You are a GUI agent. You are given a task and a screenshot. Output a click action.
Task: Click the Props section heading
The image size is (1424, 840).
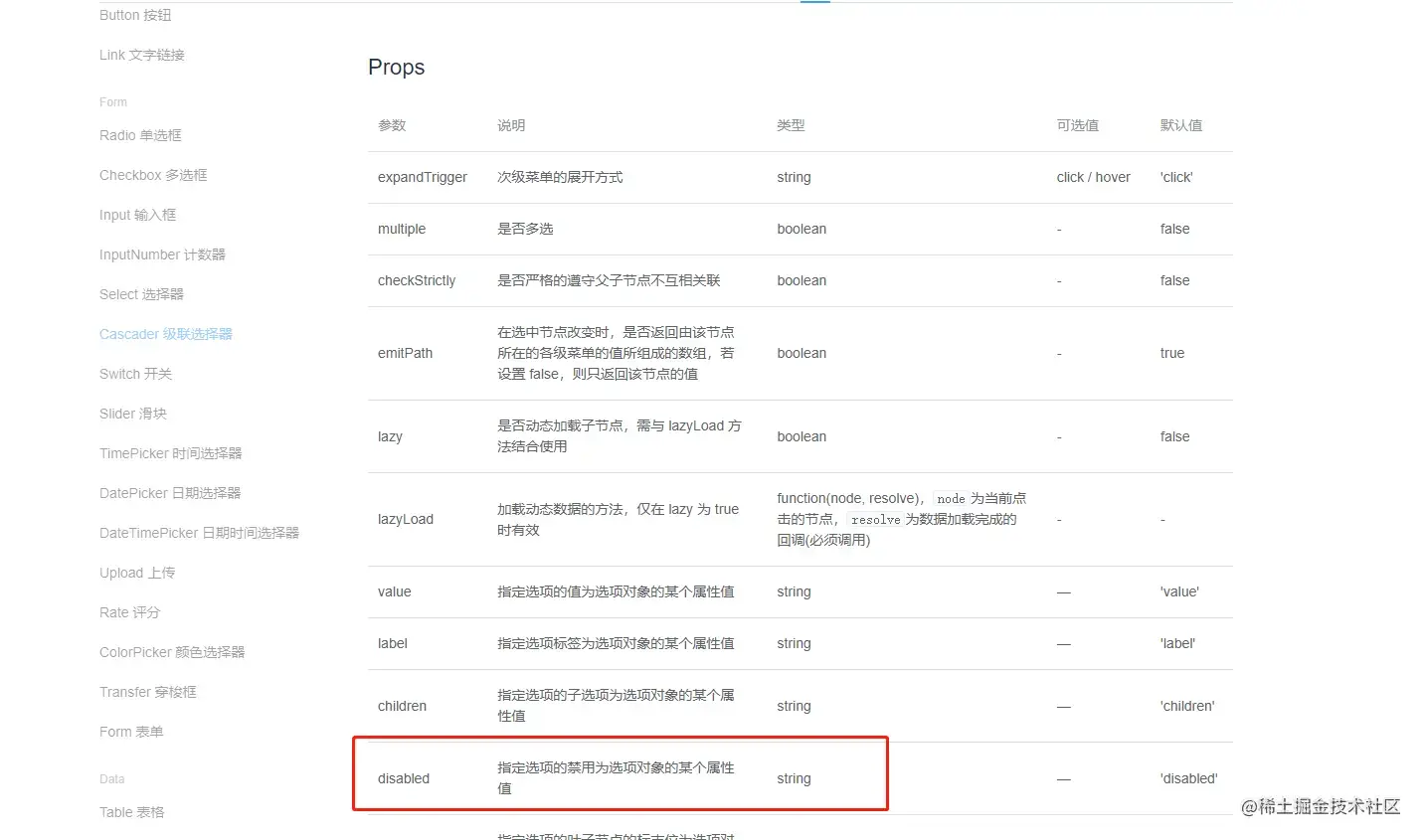(396, 68)
